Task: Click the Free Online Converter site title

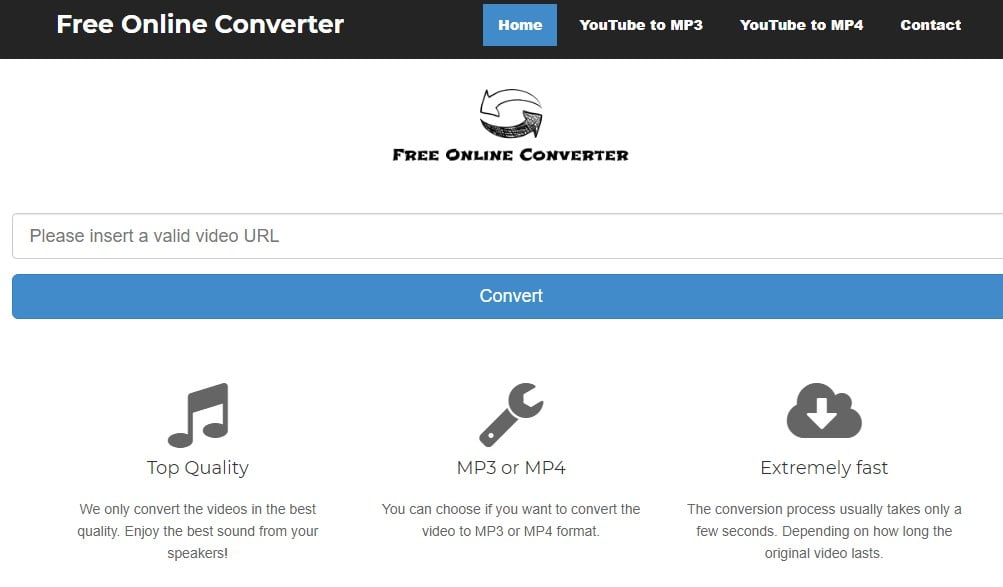Action: 200,24
